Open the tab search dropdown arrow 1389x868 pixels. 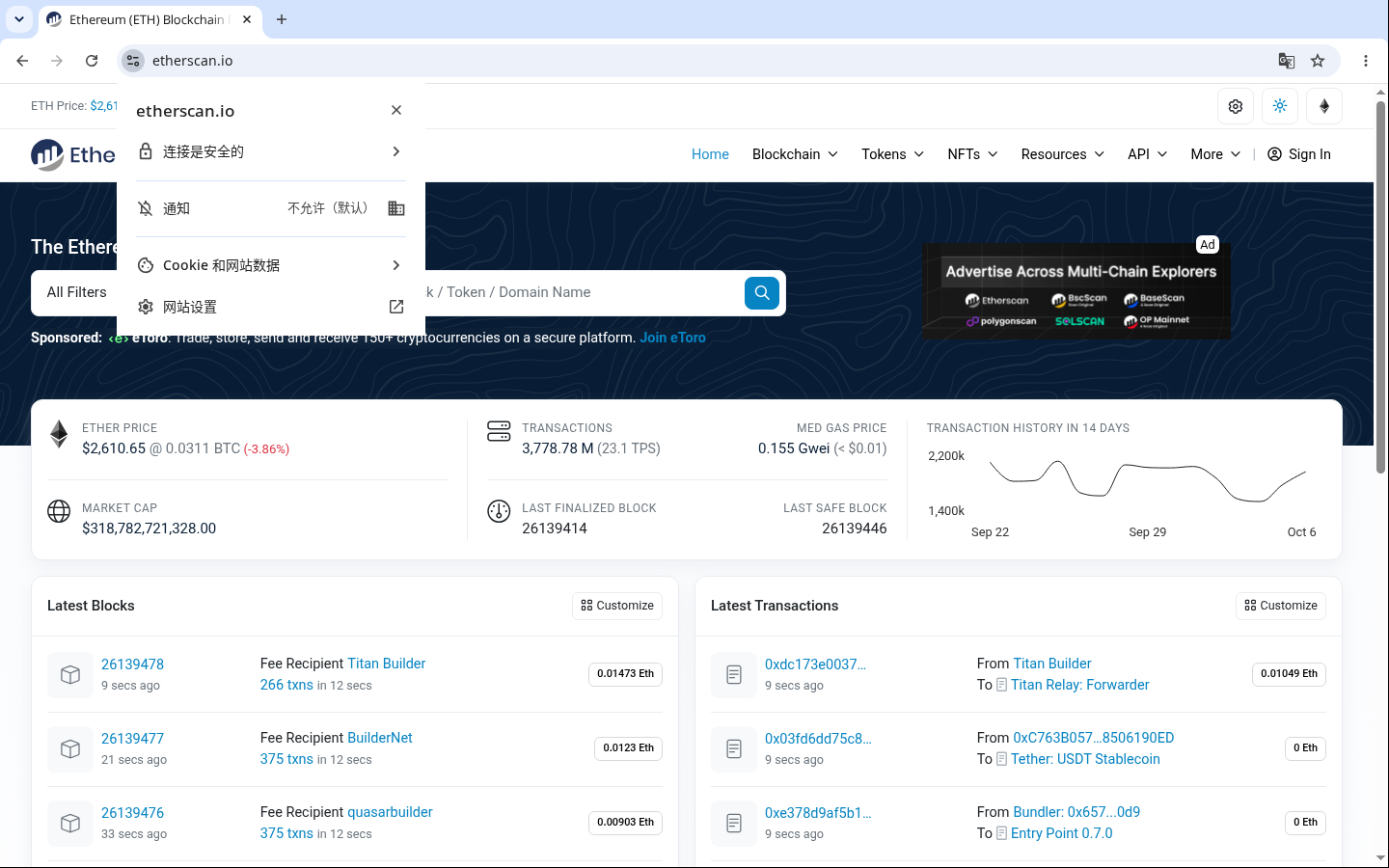point(19,19)
